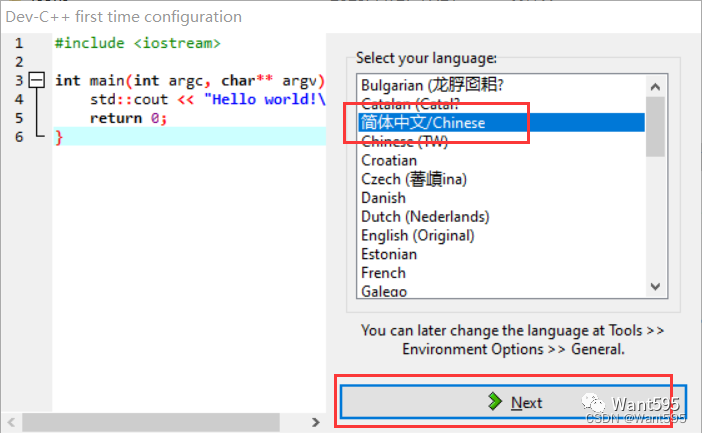Click the language list vertical scrollbar thumb
The height and width of the screenshot is (433, 702).
[655, 127]
